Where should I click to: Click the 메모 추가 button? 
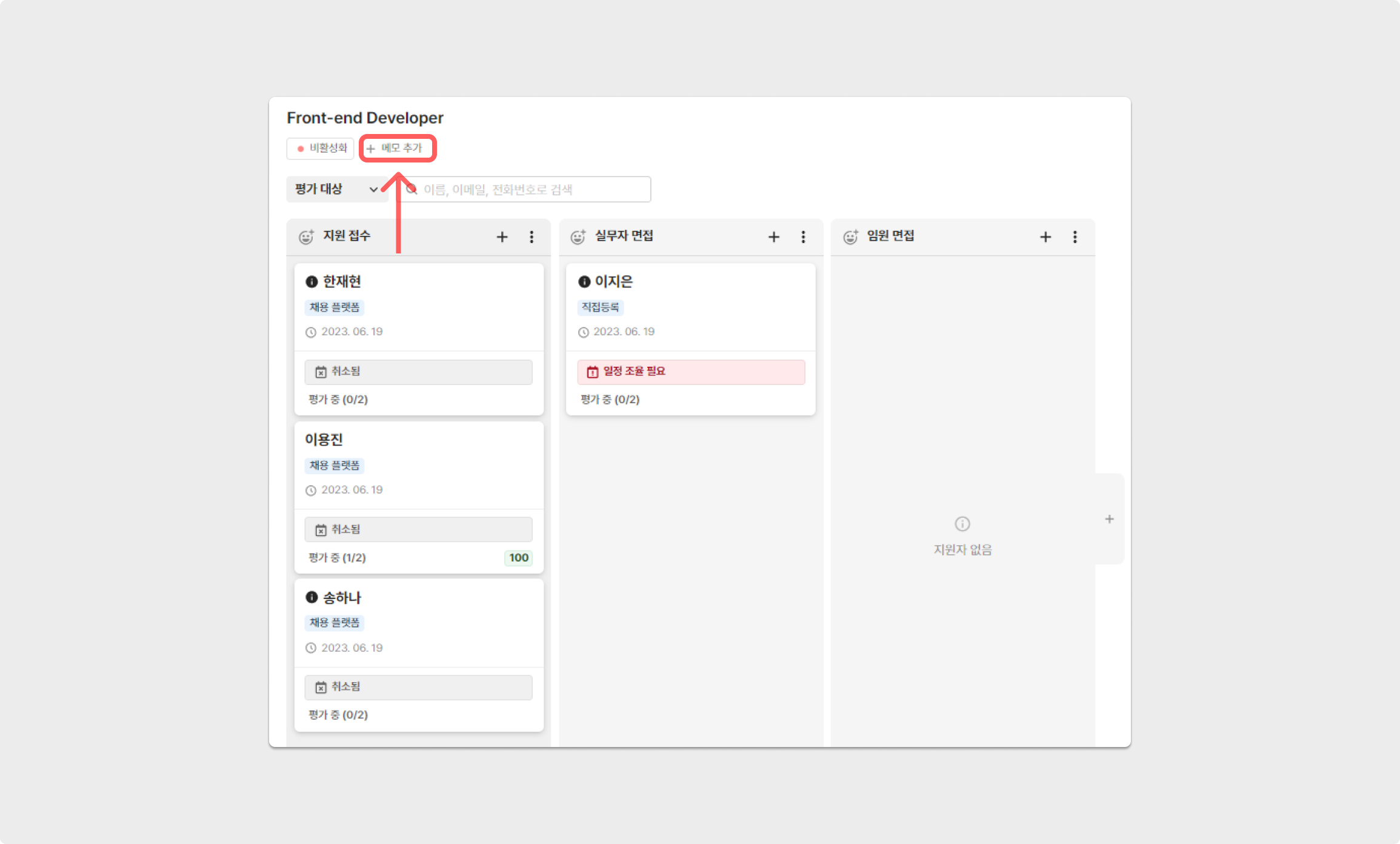pos(398,149)
